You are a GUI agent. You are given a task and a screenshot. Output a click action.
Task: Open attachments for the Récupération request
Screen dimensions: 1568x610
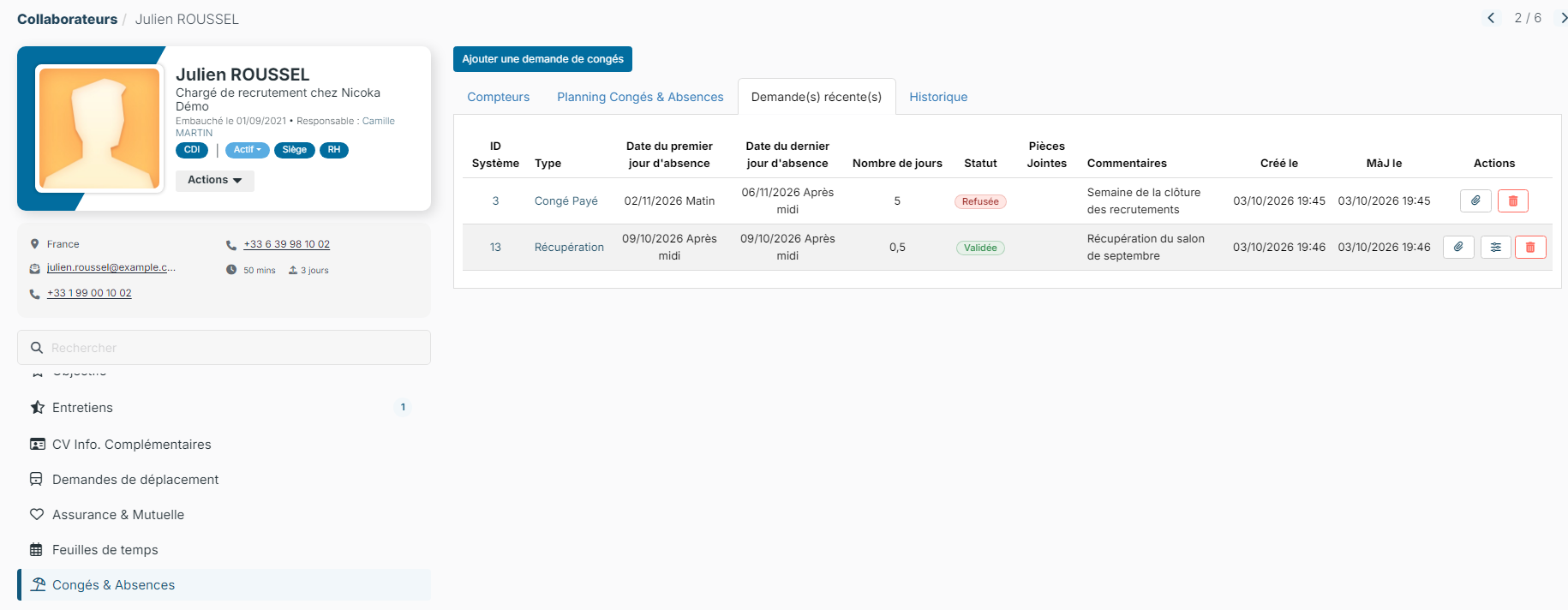pos(1458,248)
